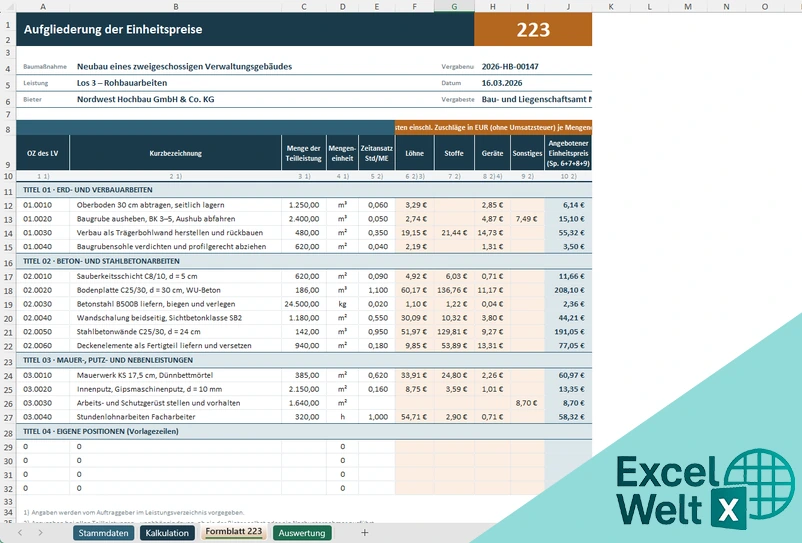Viewport: 802px width, 543px height.
Task: Select 'Deckenelemente als Fertigteil' description
Action: [175, 345]
